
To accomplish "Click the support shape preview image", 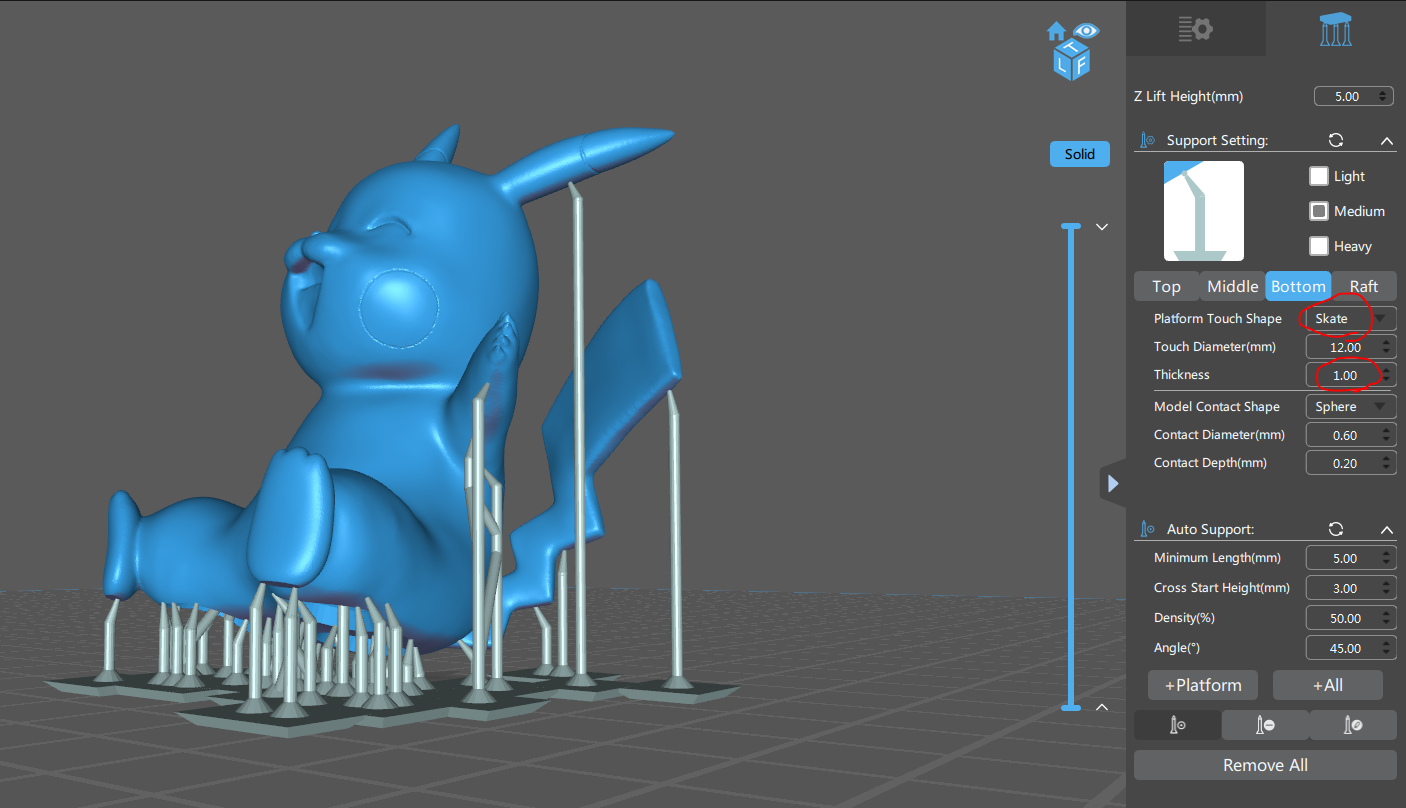I will click(x=1204, y=211).
